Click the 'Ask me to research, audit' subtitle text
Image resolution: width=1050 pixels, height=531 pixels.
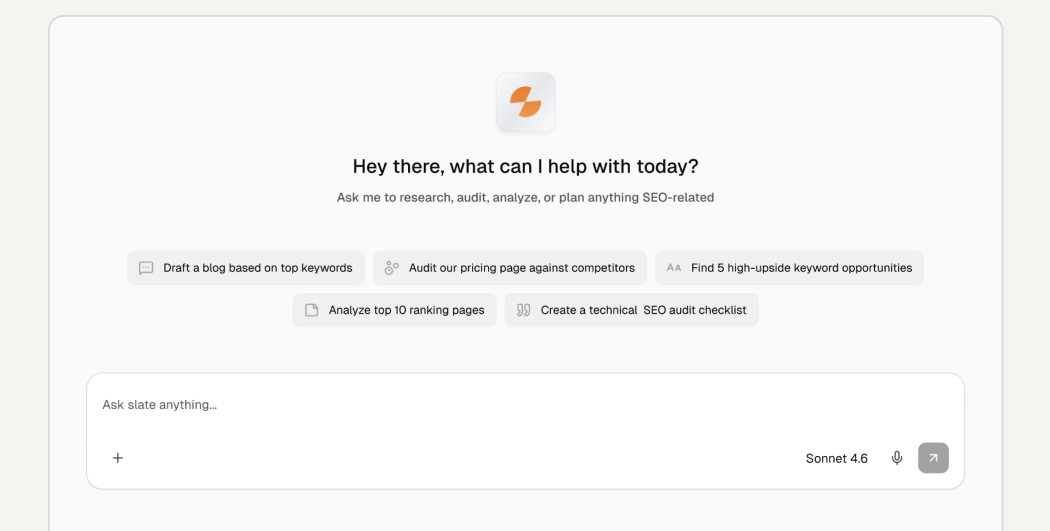click(x=526, y=198)
